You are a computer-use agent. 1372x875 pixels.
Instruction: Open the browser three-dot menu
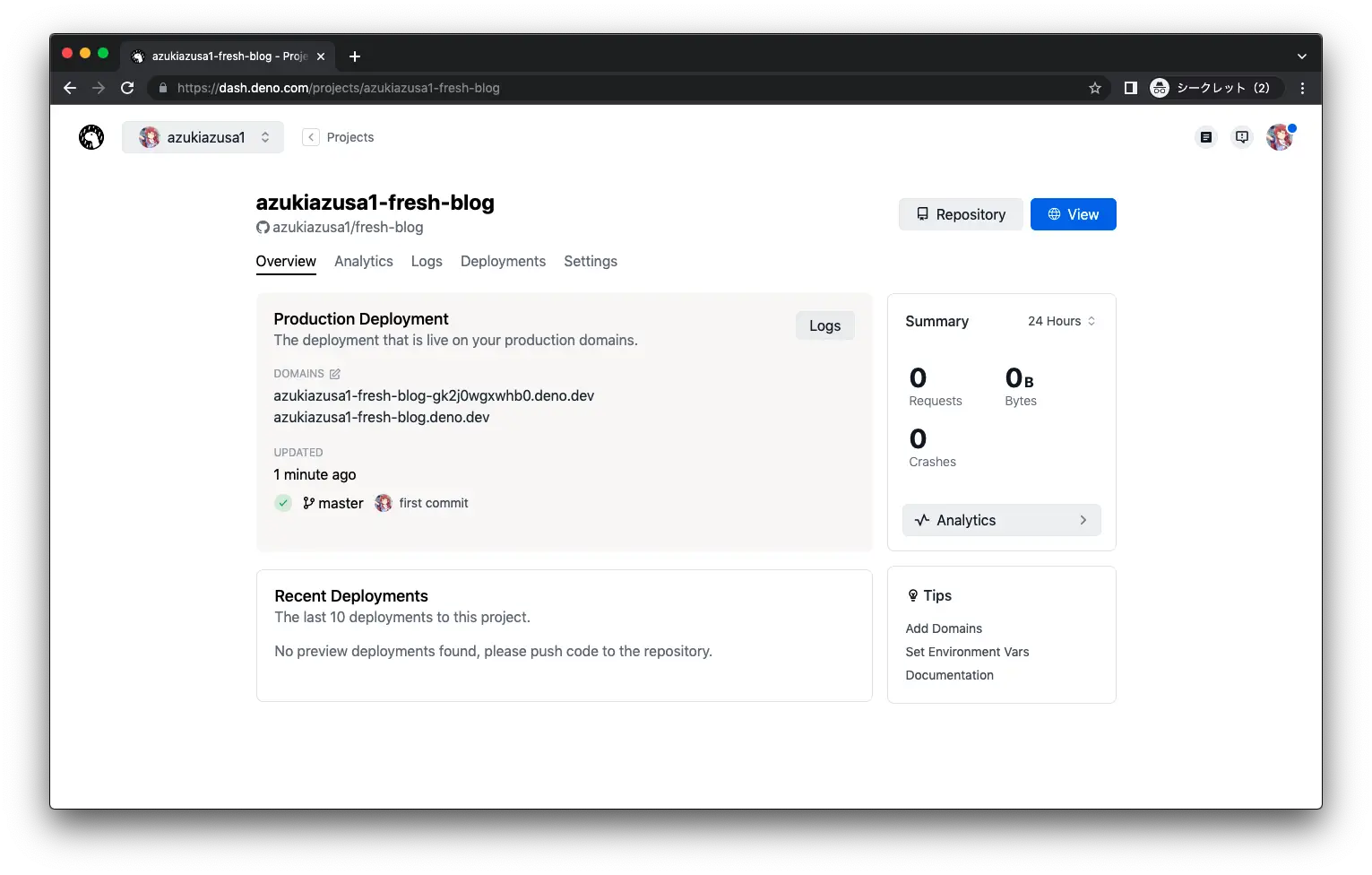(x=1302, y=88)
